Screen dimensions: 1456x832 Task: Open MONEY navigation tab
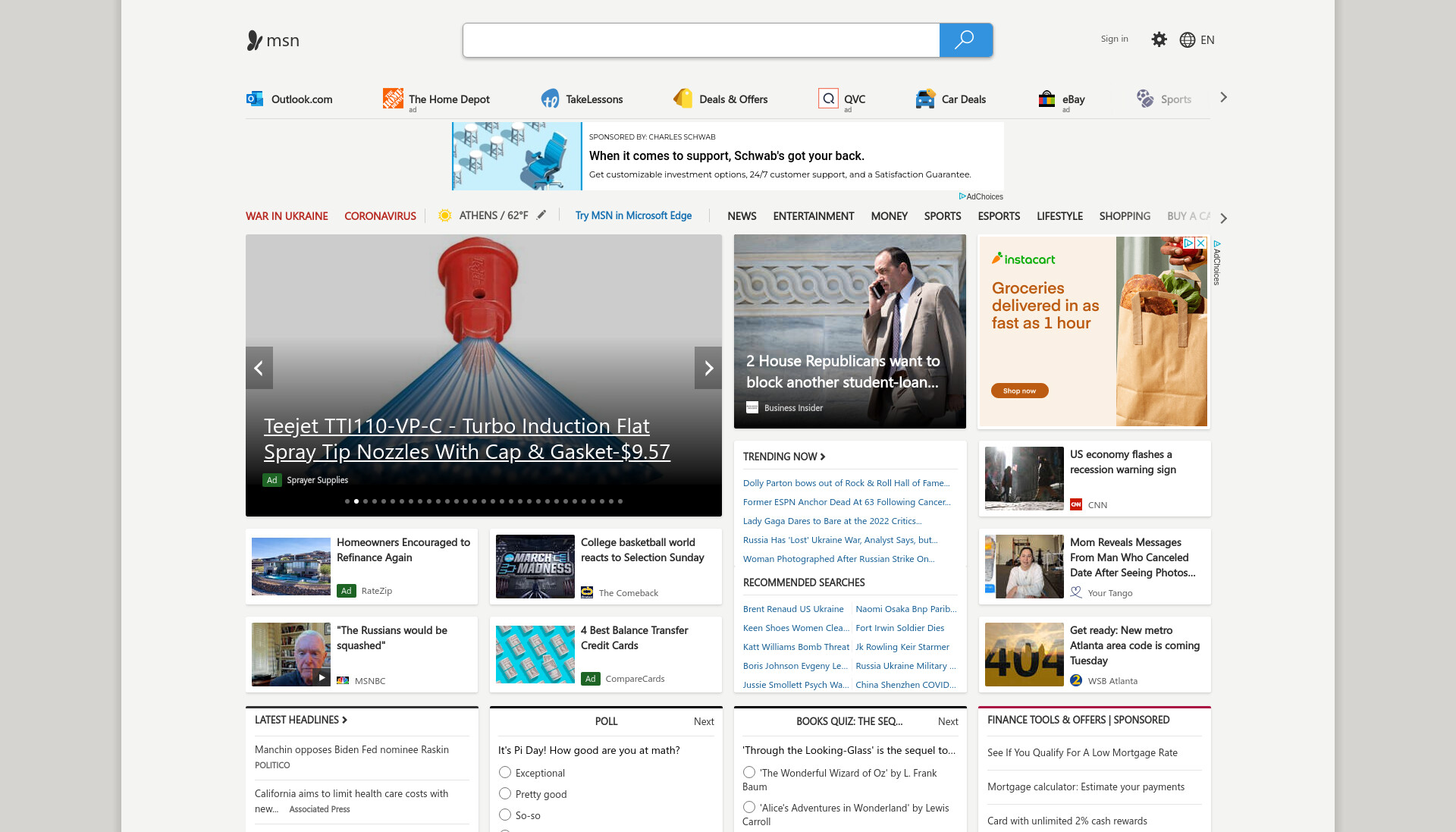tap(889, 216)
